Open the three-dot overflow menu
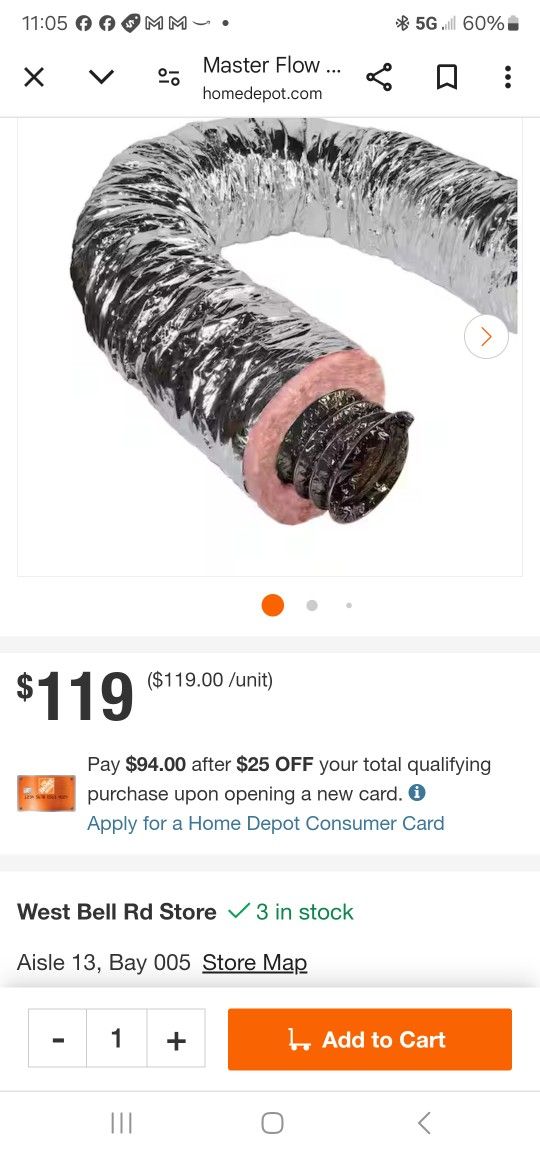This screenshot has height=1158, width=540. click(507, 77)
